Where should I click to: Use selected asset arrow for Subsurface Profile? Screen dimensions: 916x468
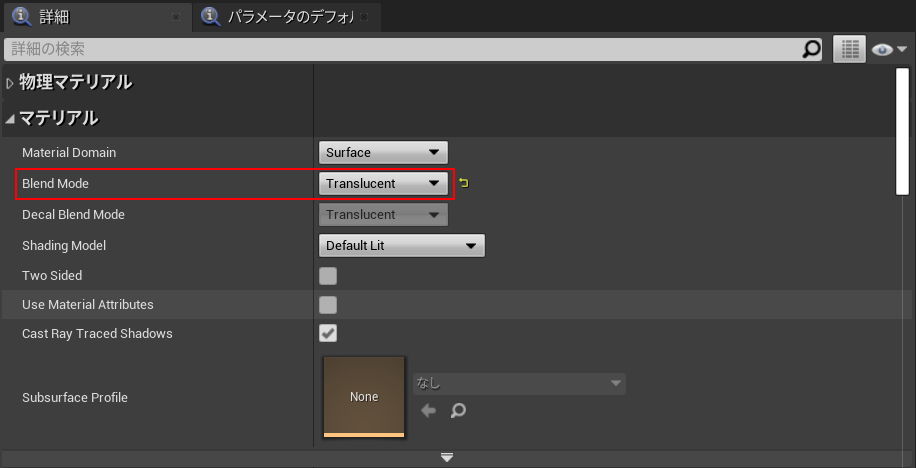(x=428, y=411)
